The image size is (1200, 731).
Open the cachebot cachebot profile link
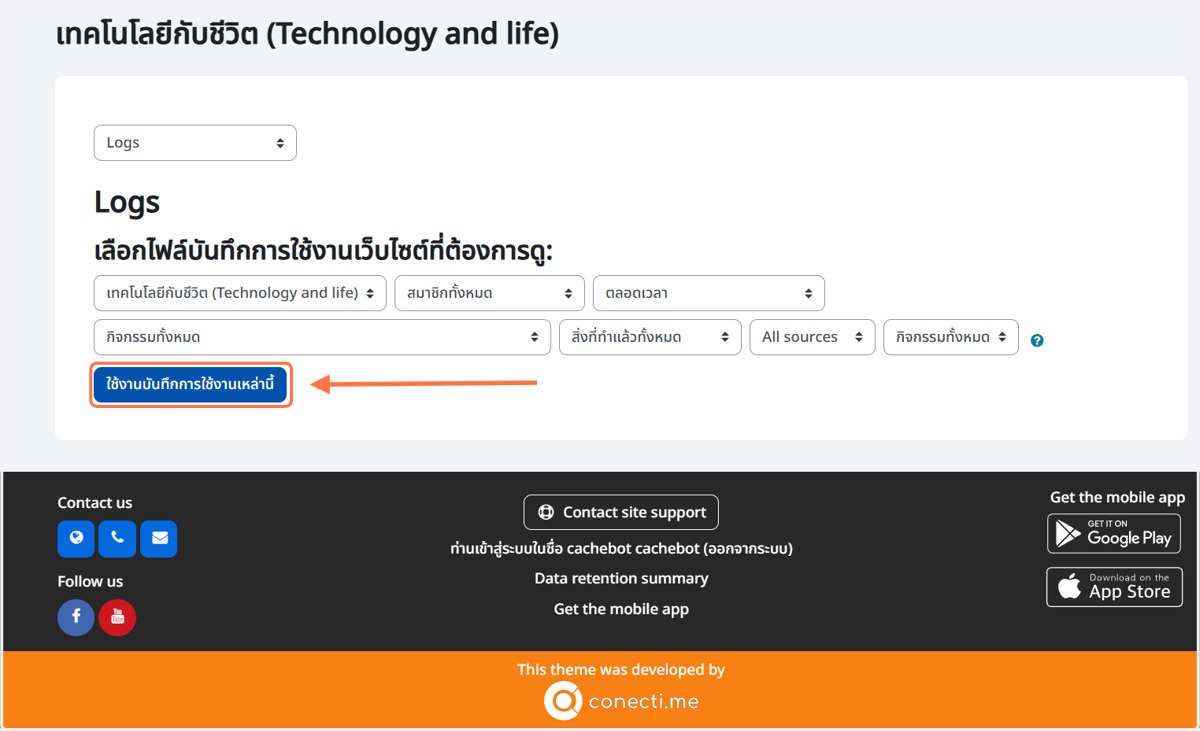tap(633, 548)
